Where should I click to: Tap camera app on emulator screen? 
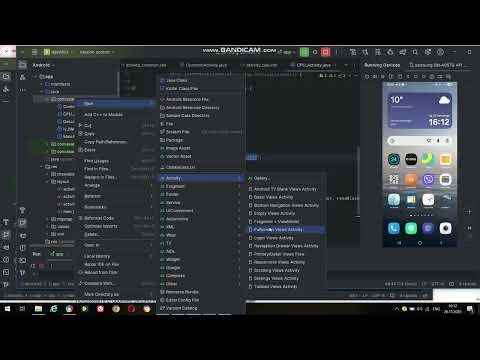tap(445, 228)
